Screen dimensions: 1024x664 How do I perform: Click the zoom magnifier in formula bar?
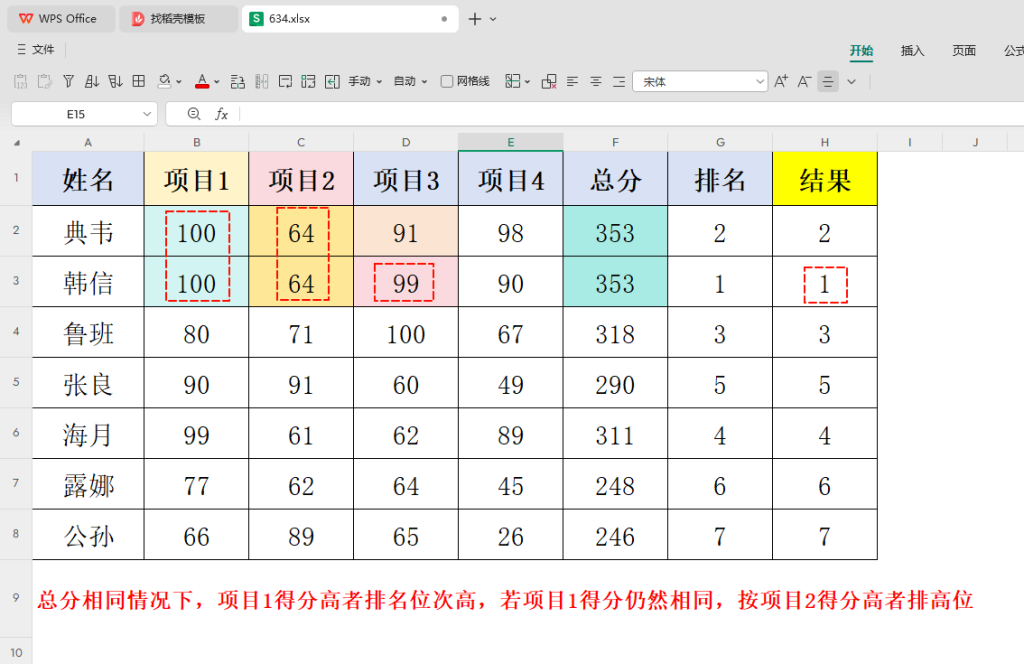tap(194, 114)
